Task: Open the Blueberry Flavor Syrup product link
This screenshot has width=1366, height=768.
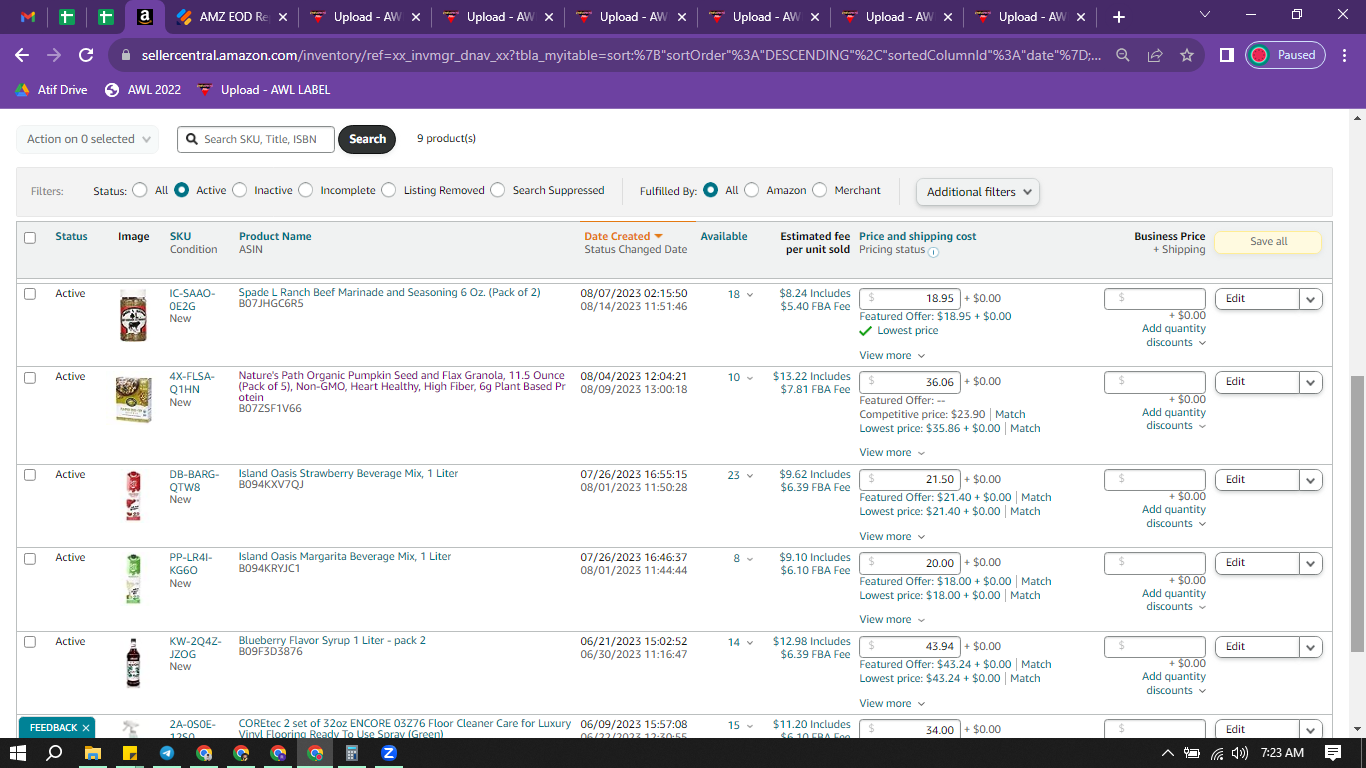Action: point(332,641)
